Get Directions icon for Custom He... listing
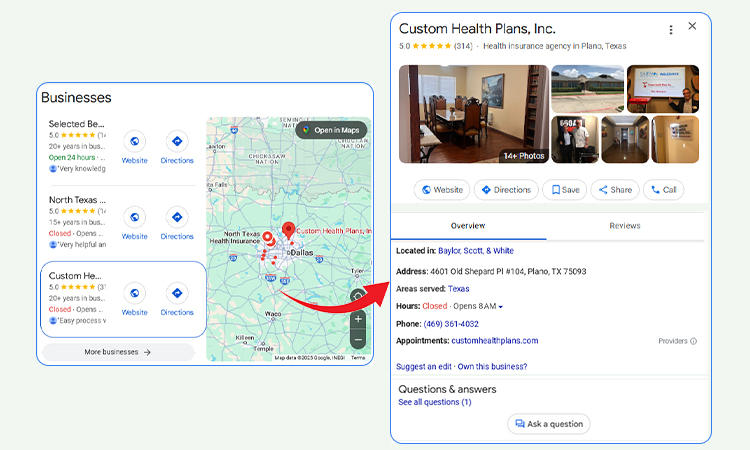Image resolution: width=750 pixels, height=450 pixels. 177,293
